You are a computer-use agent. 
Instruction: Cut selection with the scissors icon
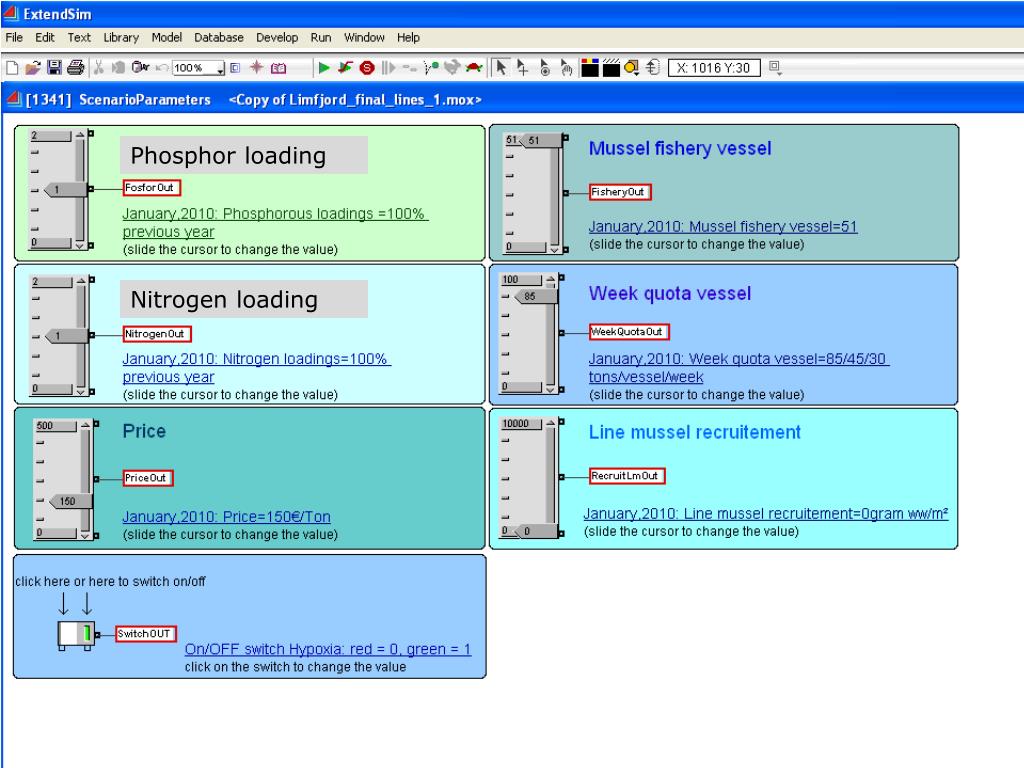99,67
